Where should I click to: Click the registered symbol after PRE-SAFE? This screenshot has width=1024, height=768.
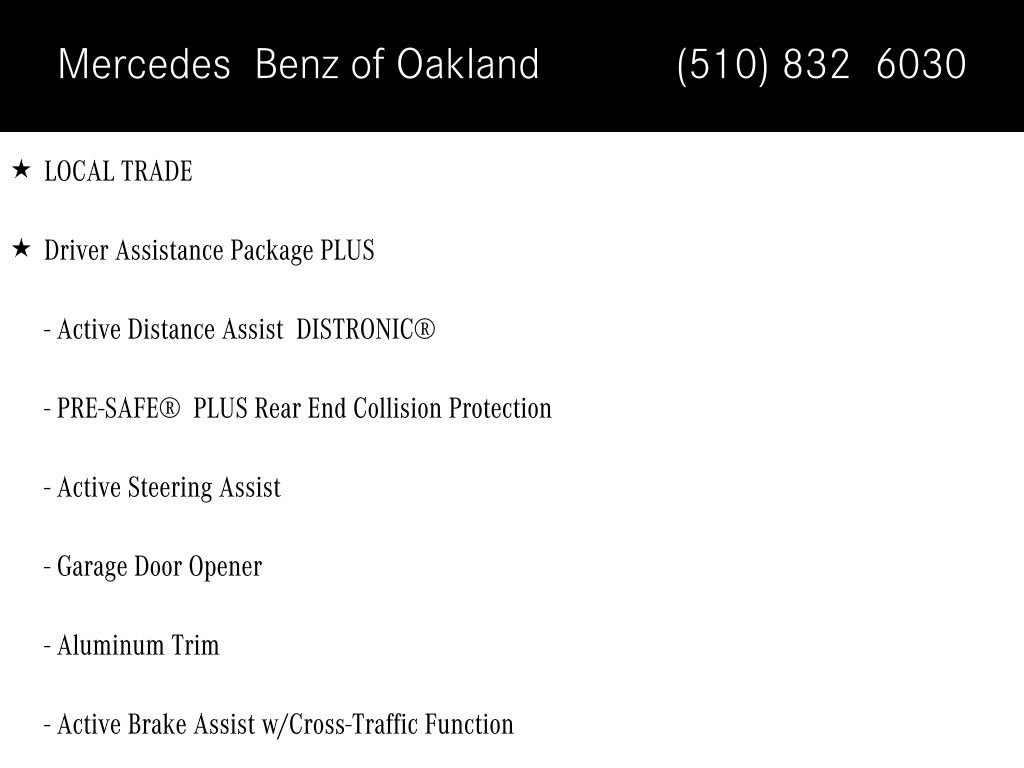[x=169, y=409]
